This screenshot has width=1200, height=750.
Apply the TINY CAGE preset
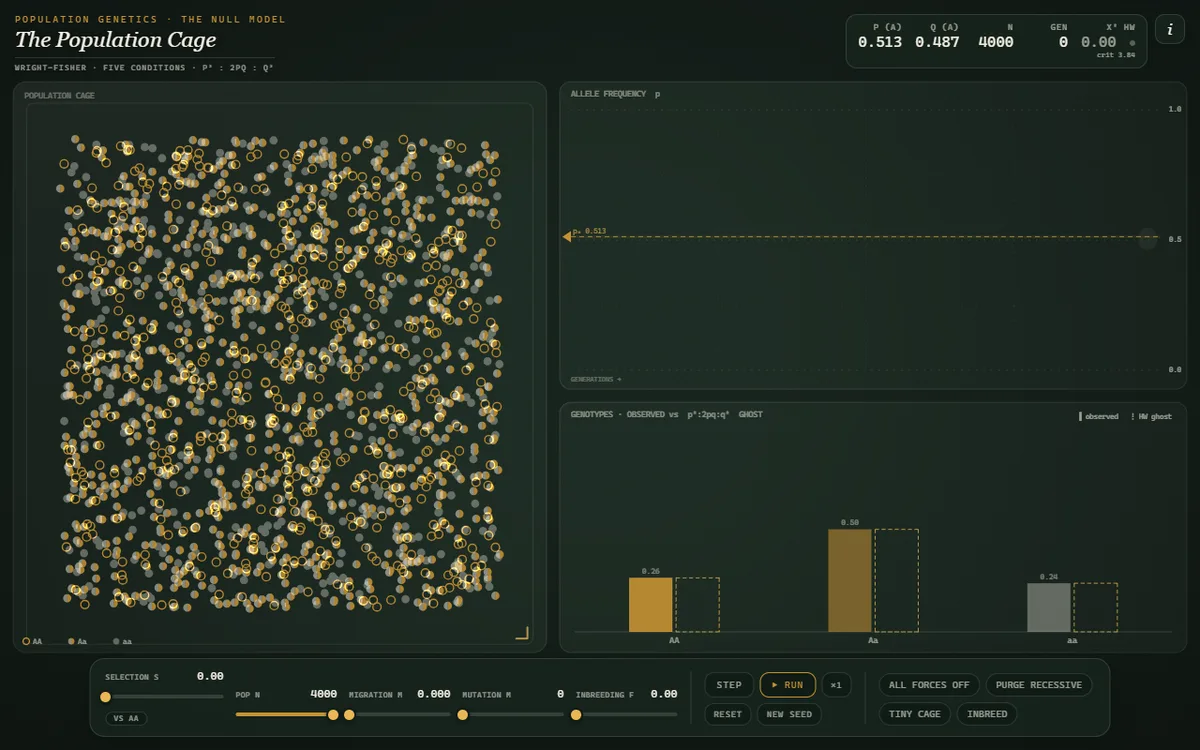click(915, 714)
